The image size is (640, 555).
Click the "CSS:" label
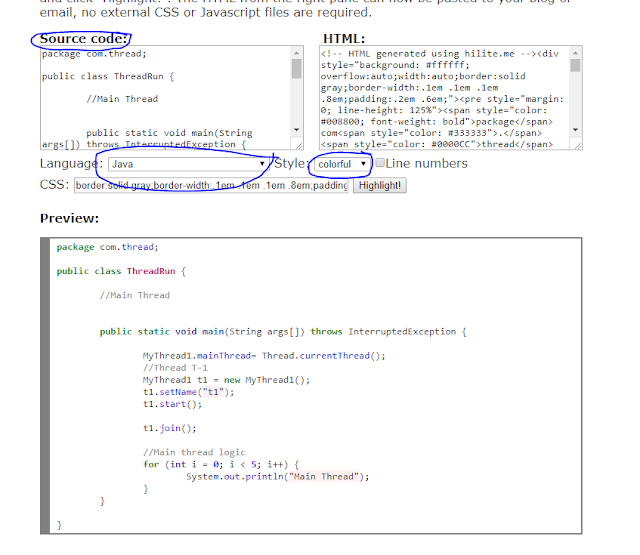(54, 185)
